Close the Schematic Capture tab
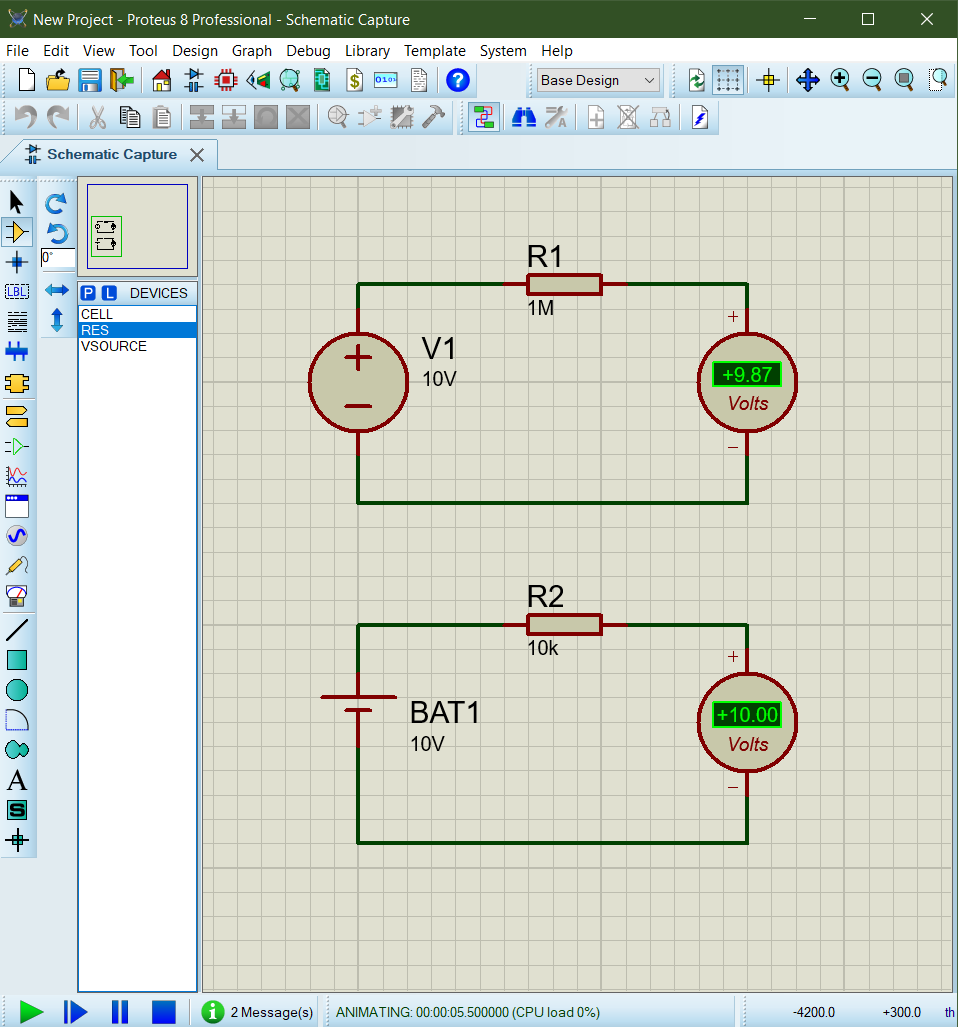 click(x=196, y=155)
